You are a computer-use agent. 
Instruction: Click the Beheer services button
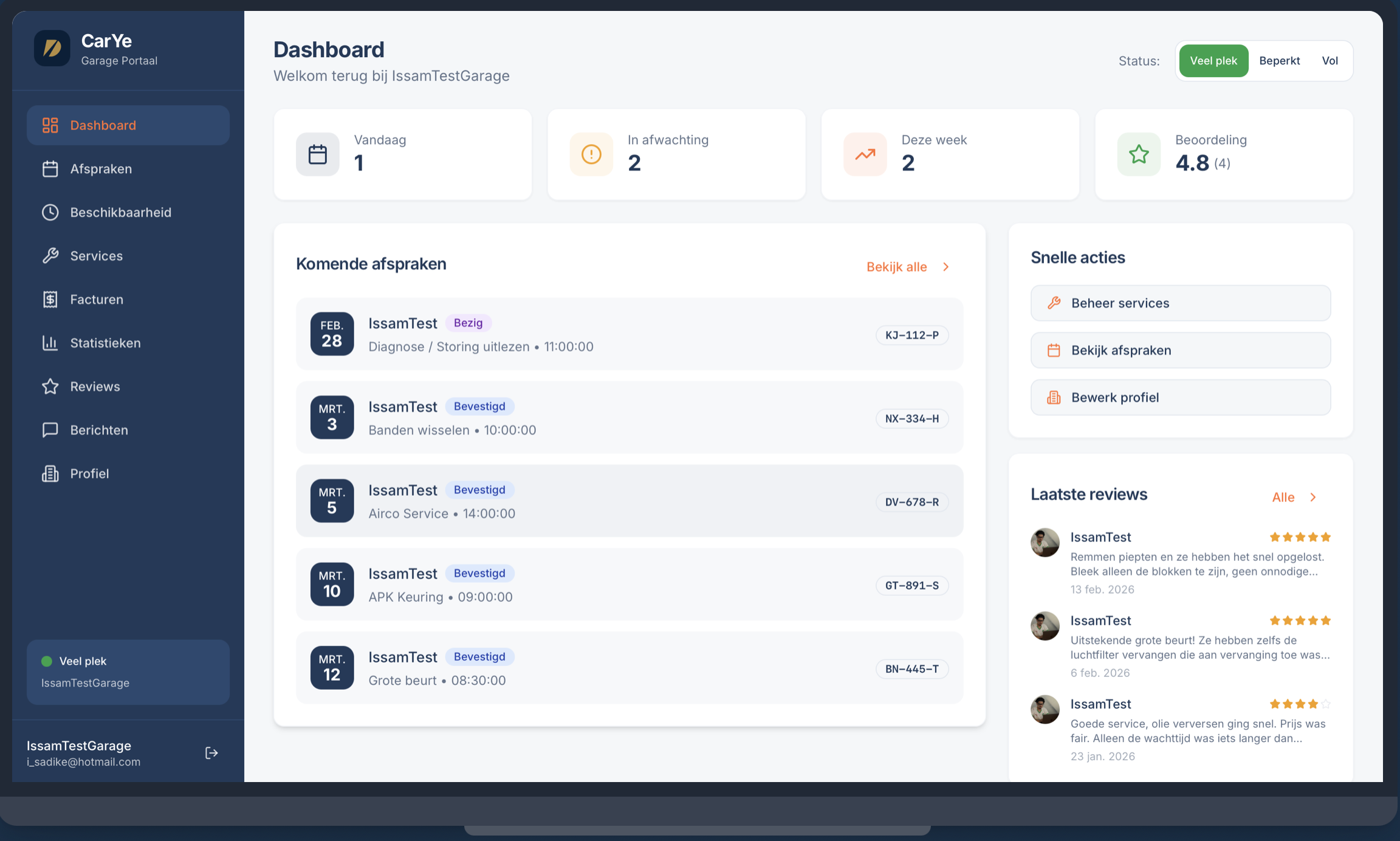coord(1180,303)
